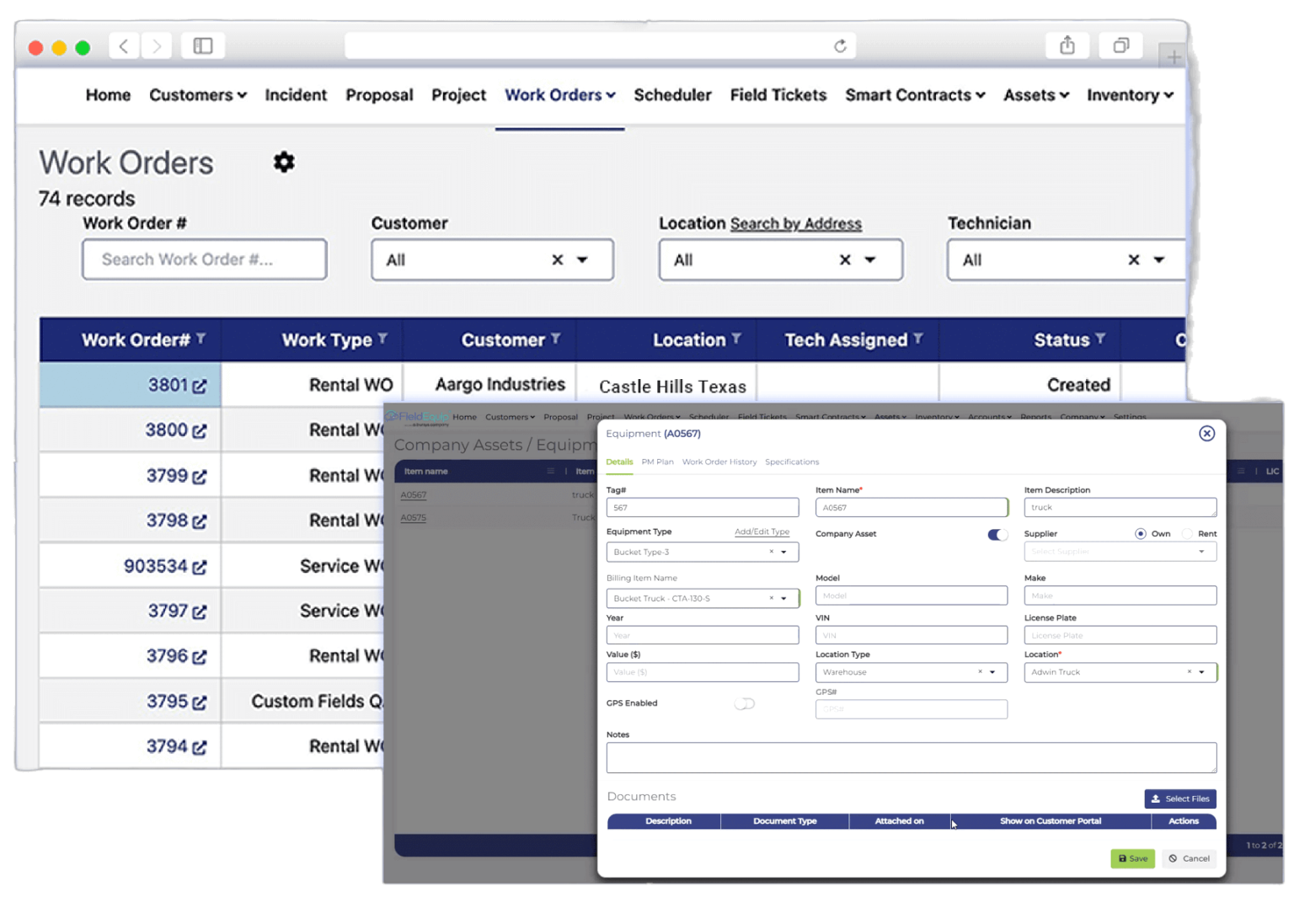
Task: Click the filter icon on Customer column
Action: pyautogui.click(x=556, y=339)
